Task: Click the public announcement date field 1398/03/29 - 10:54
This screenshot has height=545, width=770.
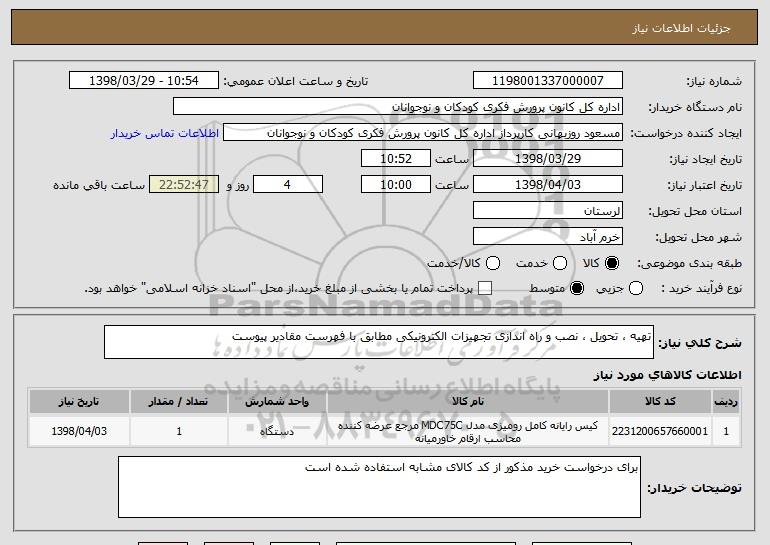Action: coord(144,81)
